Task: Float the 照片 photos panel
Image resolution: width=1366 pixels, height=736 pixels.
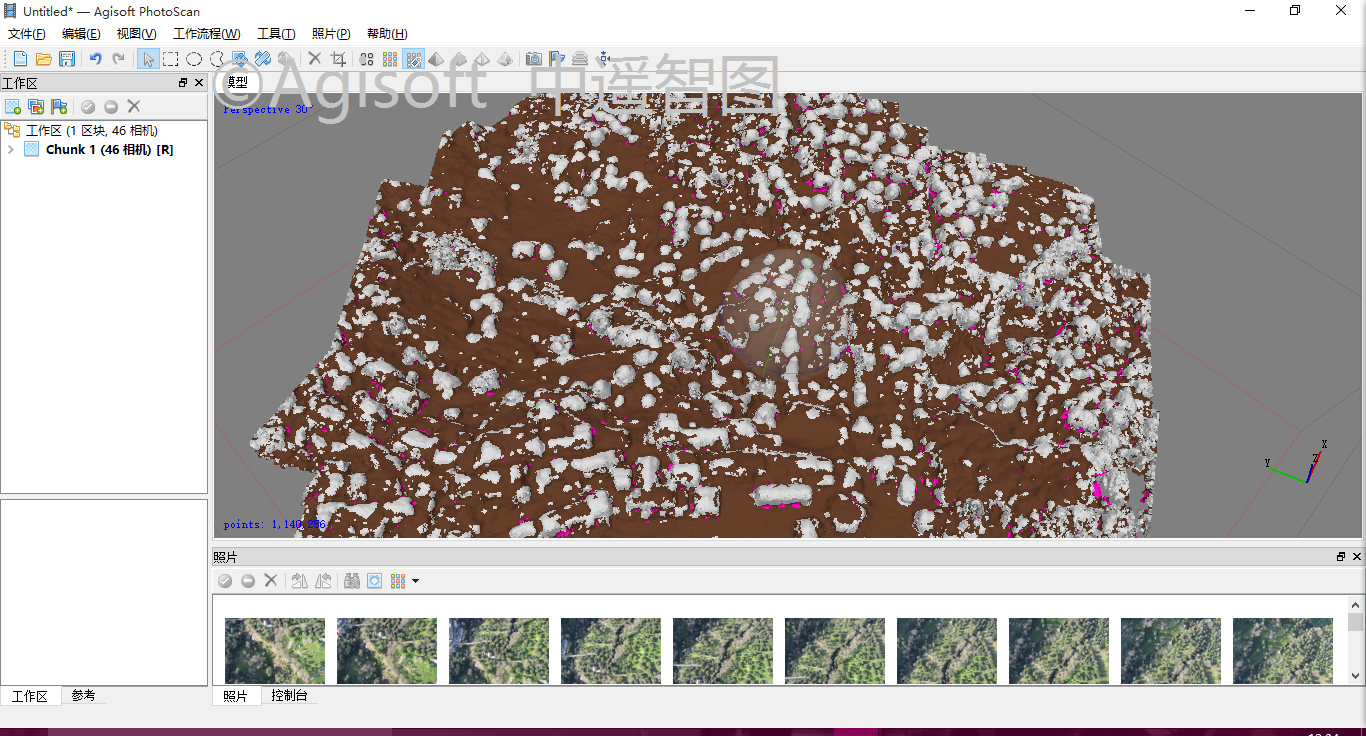Action: tap(1340, 557)
